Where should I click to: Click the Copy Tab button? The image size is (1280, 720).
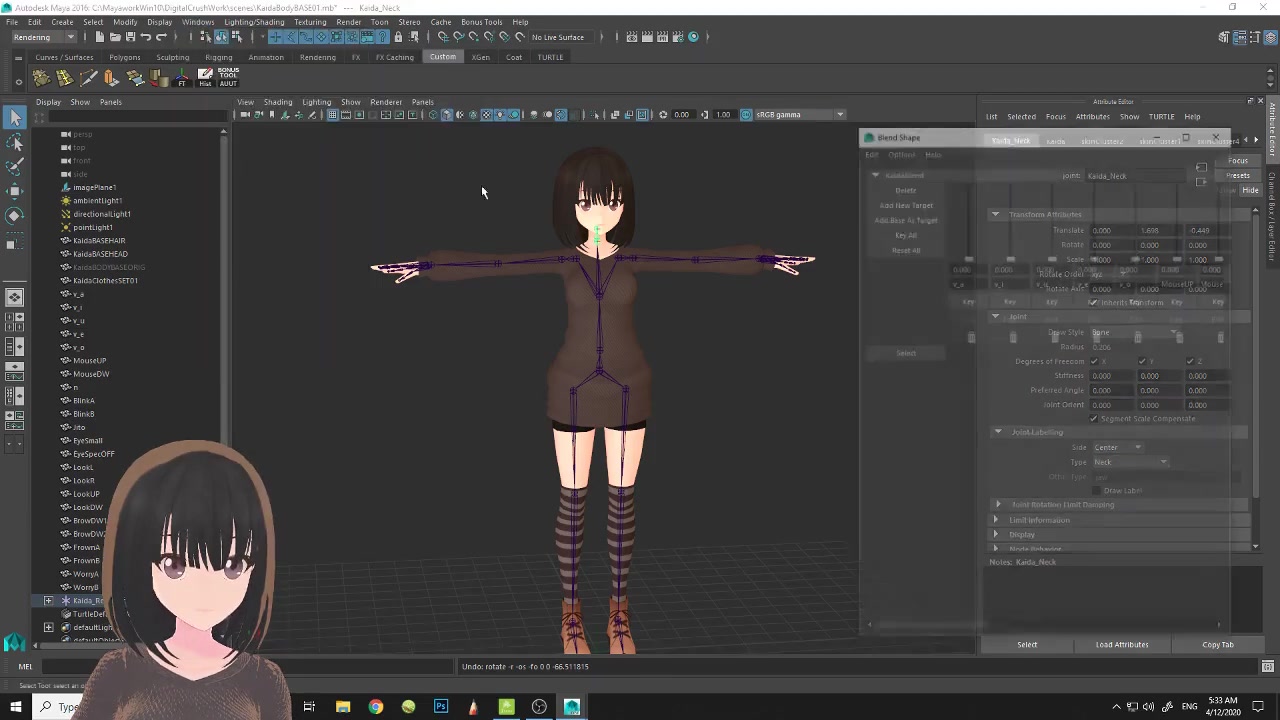(x=1218, y=644)
